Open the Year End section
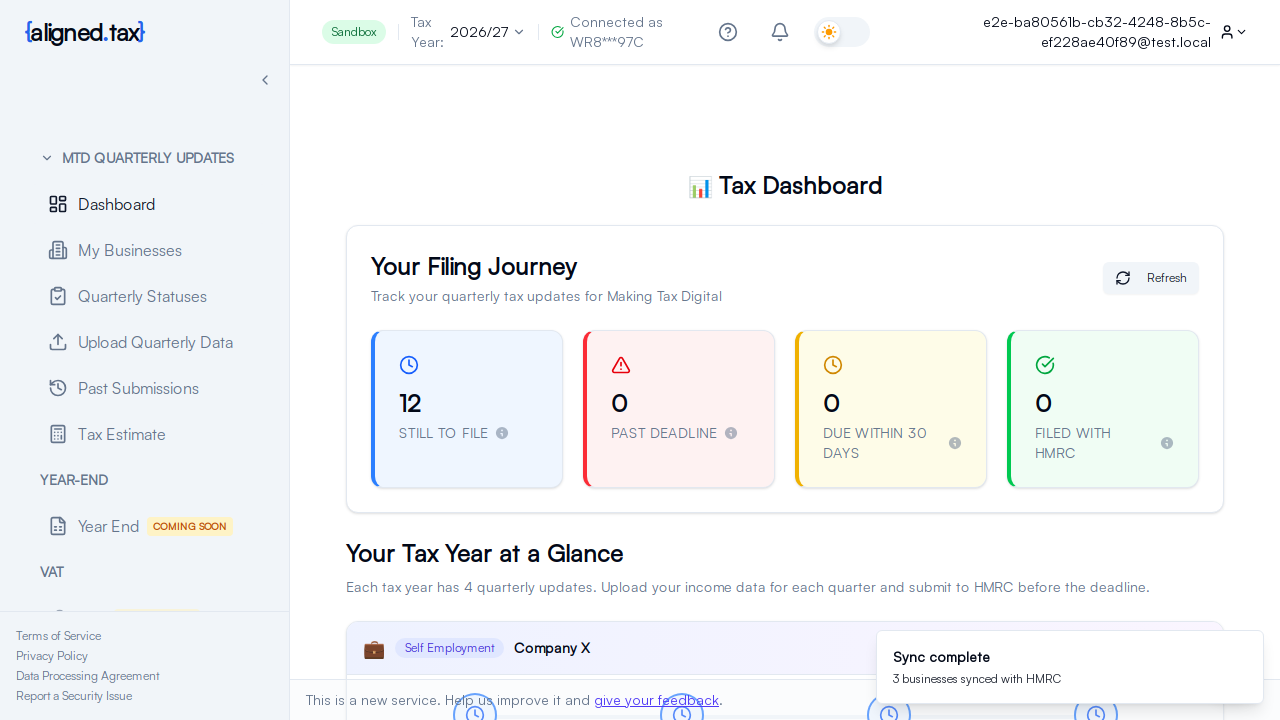1280x720 pixels. pos(109,526)
